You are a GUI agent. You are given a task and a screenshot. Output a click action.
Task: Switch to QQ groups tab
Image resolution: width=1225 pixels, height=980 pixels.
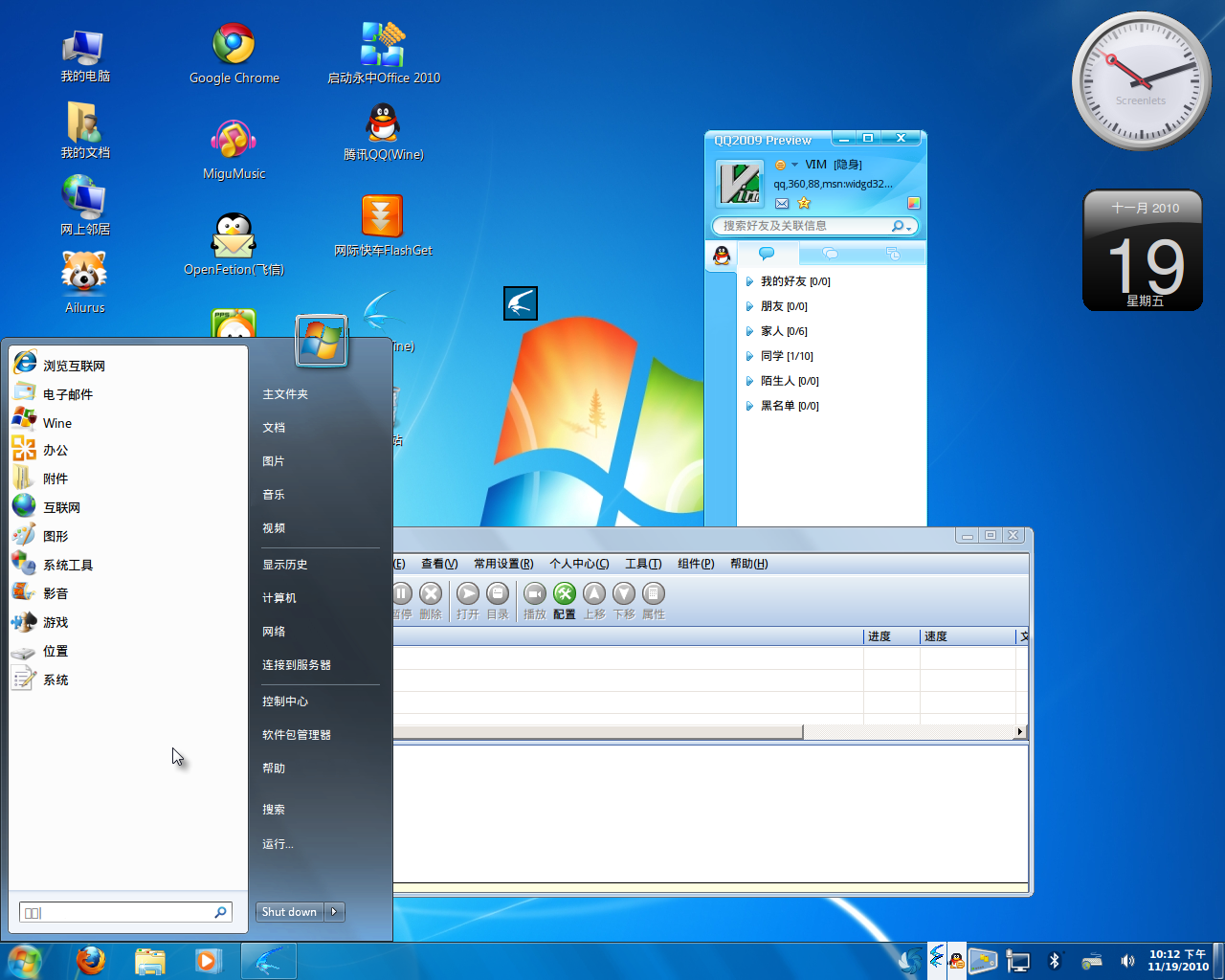830,254
